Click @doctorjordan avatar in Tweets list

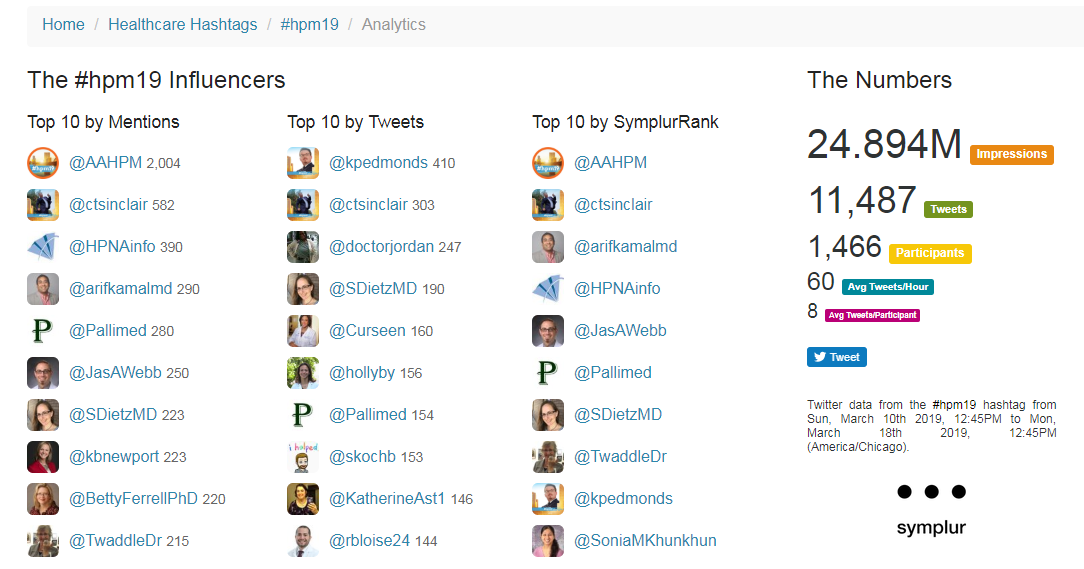click(303, 247)
